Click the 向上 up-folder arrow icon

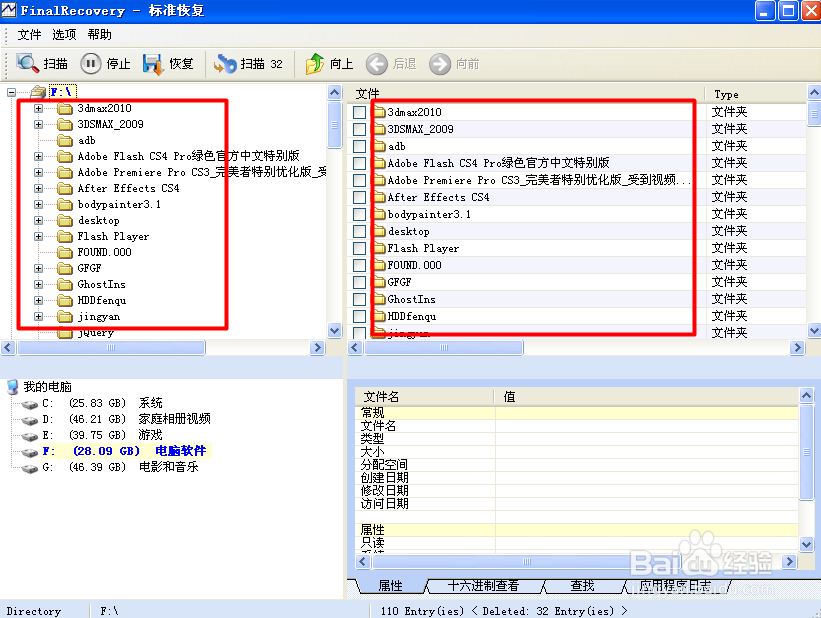pos(315,64)
